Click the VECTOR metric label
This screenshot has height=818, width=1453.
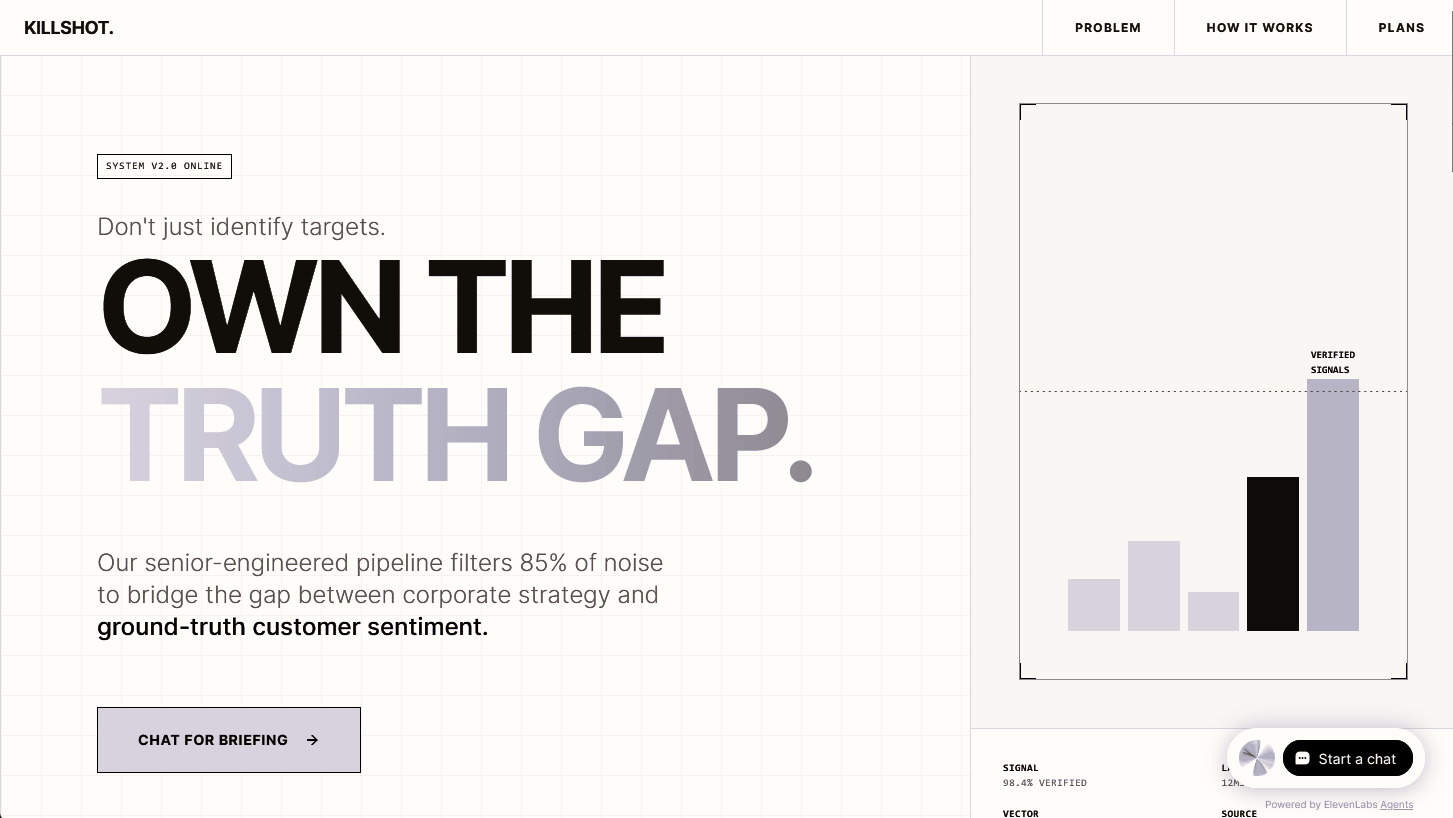(1020, 813)
